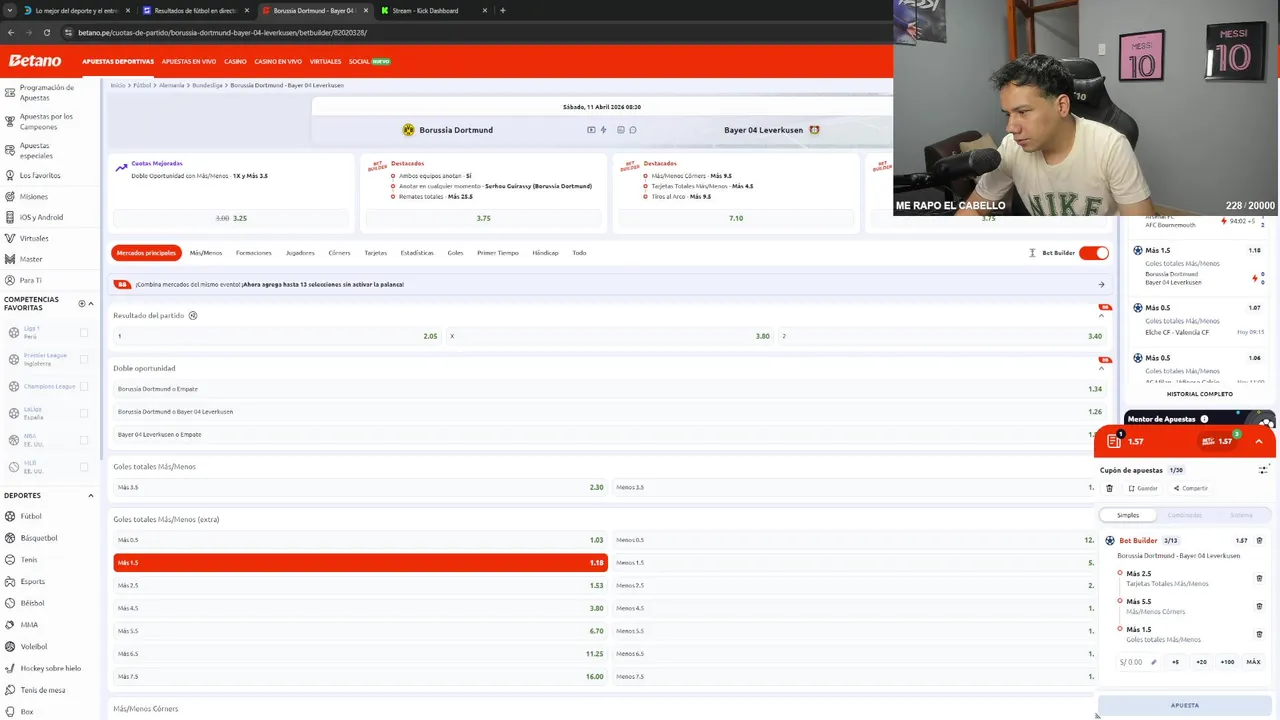Click match stats icon in header
1280x720 pixels.
(x=621, y=130)
